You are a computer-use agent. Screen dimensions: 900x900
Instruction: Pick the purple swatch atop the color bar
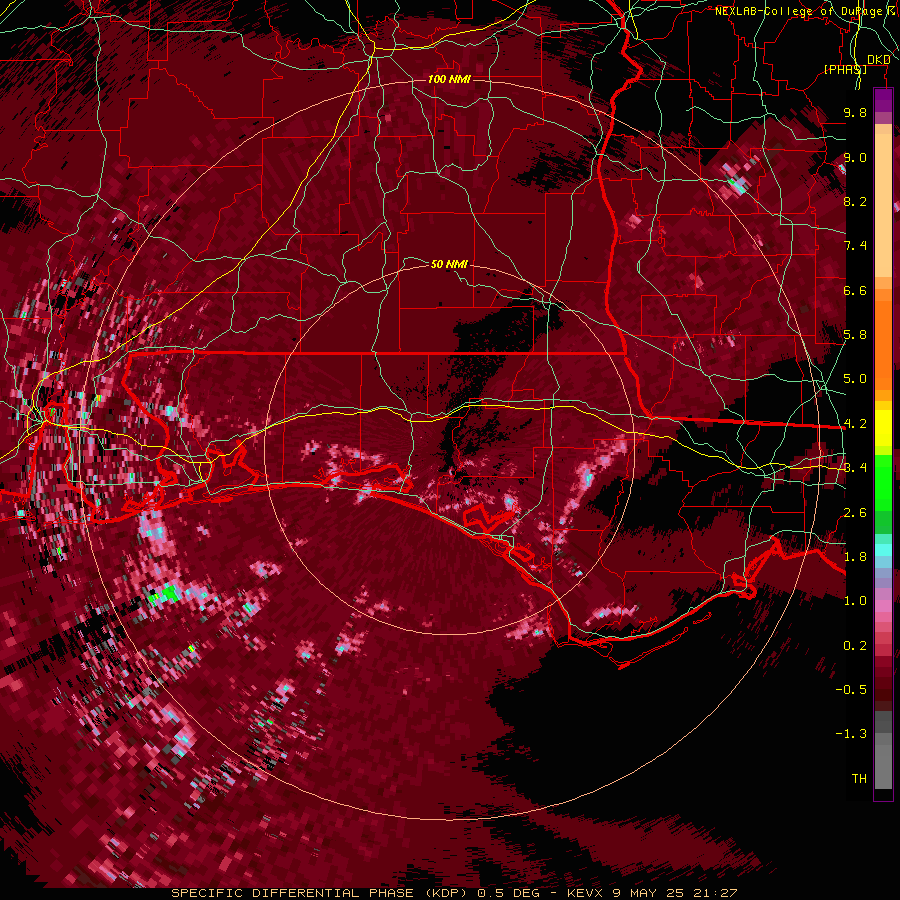(x=883, y=101)
